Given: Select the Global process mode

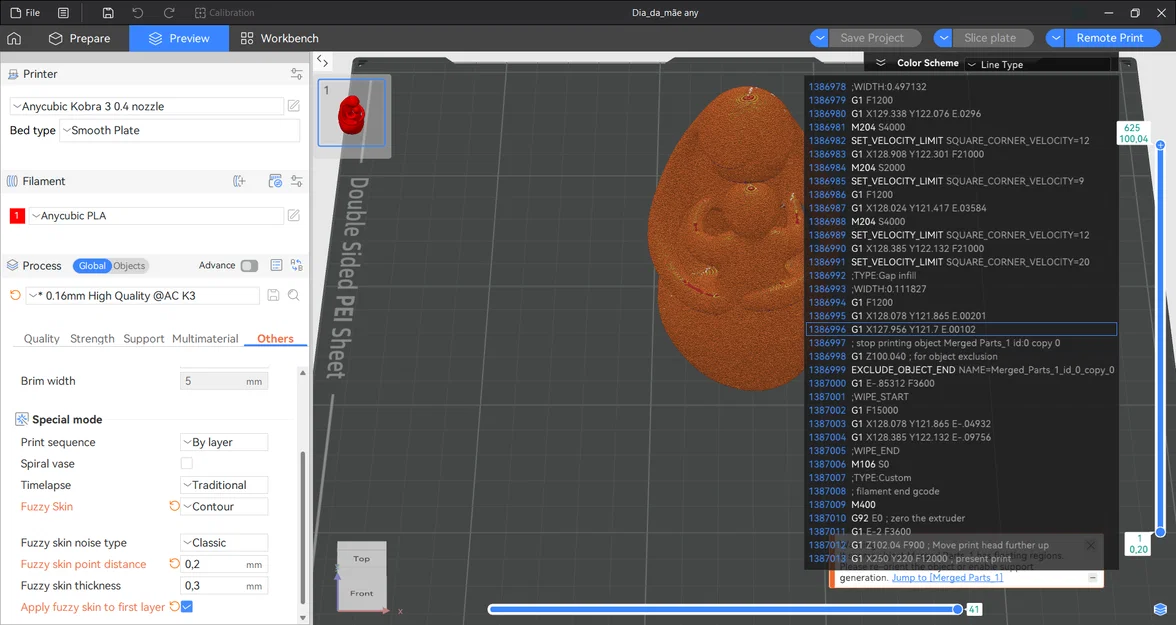Looking at the screenshot, I should [x=92, y=266].
